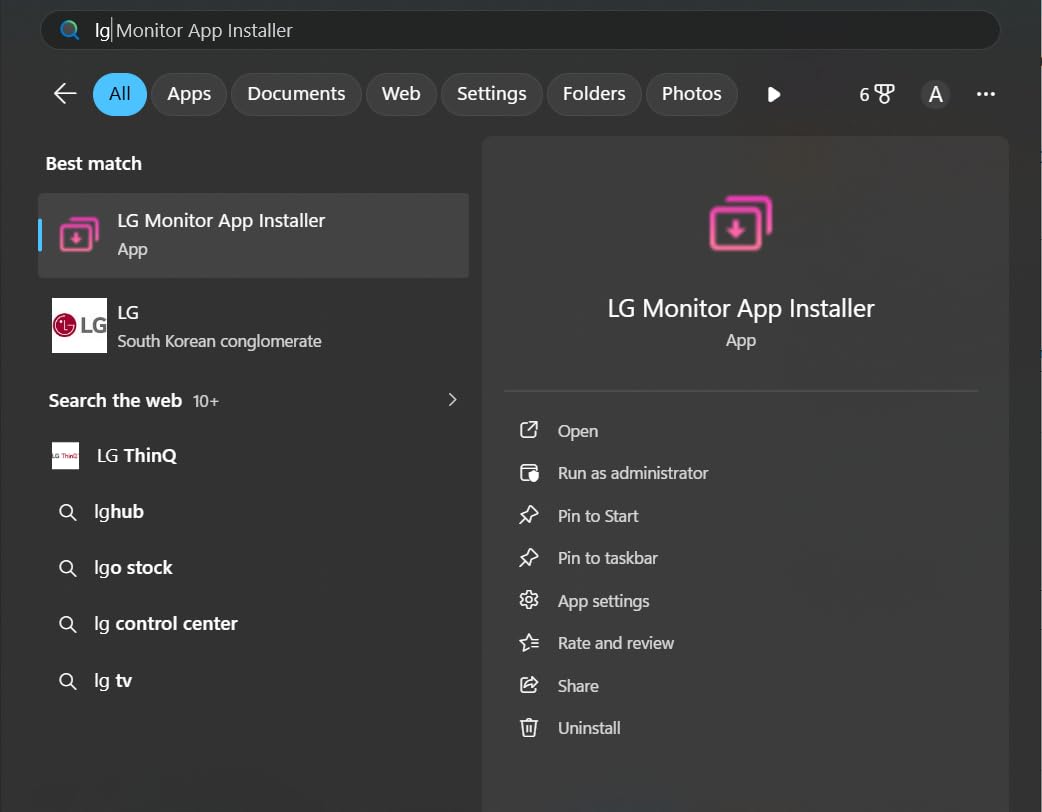Click magnifier icon beside lgo stock
1042x812 pixels.
pyautogui.click(x=68, y=568)
